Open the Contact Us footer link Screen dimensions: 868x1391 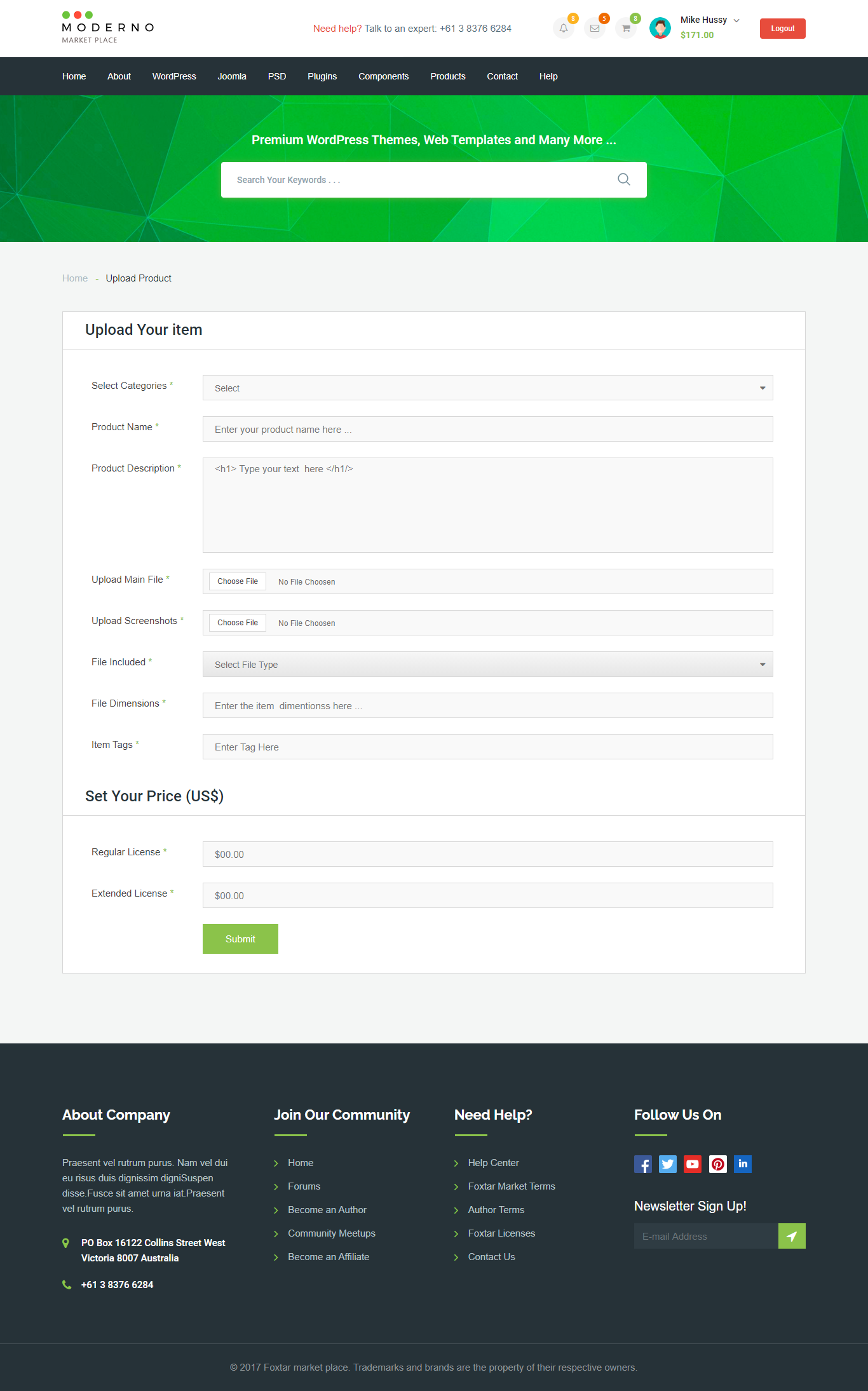coord(492,1257)
